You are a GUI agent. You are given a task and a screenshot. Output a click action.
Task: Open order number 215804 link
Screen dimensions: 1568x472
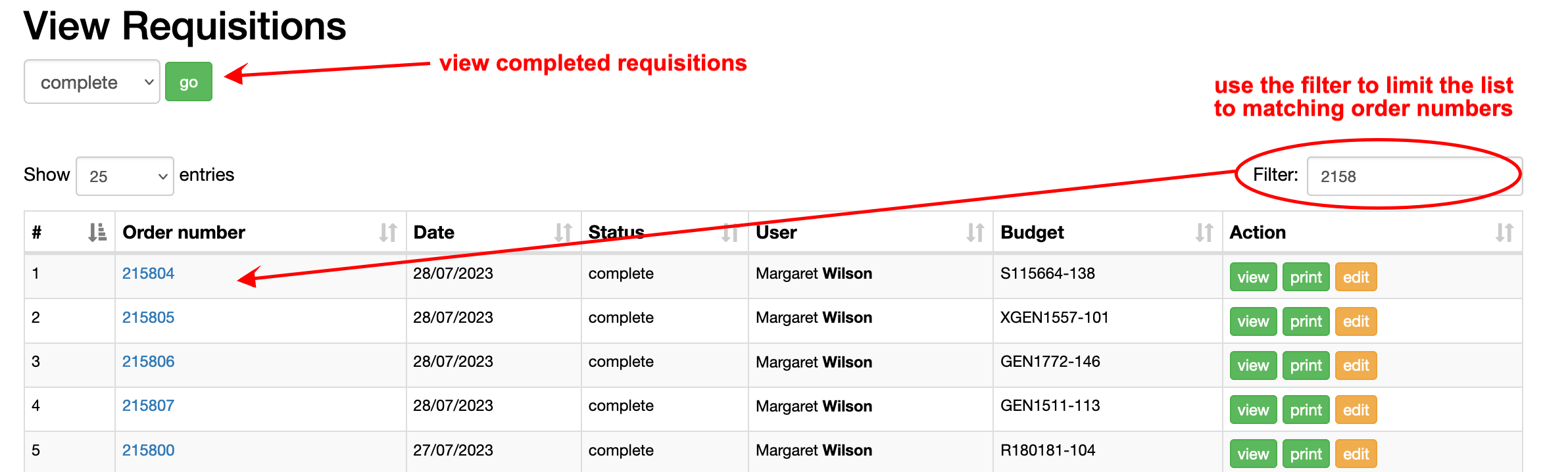click(x=148, y=273)
